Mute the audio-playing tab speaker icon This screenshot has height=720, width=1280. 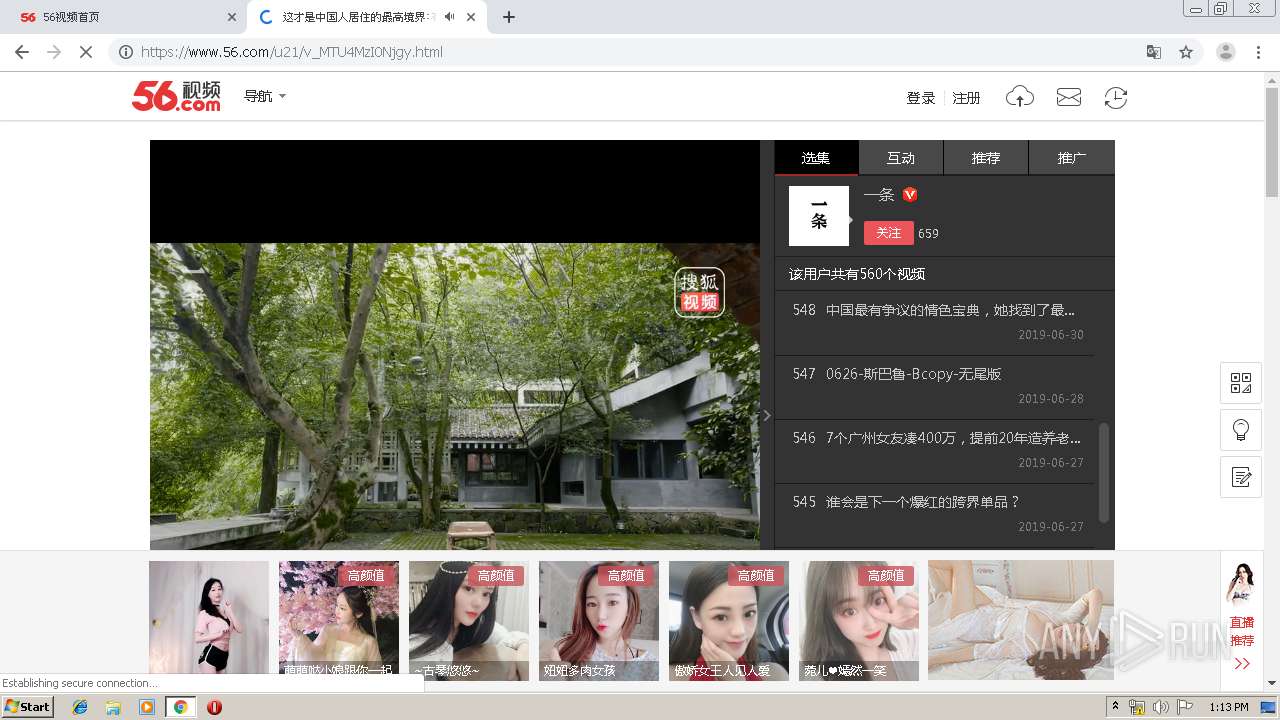(x=450, y=17)
